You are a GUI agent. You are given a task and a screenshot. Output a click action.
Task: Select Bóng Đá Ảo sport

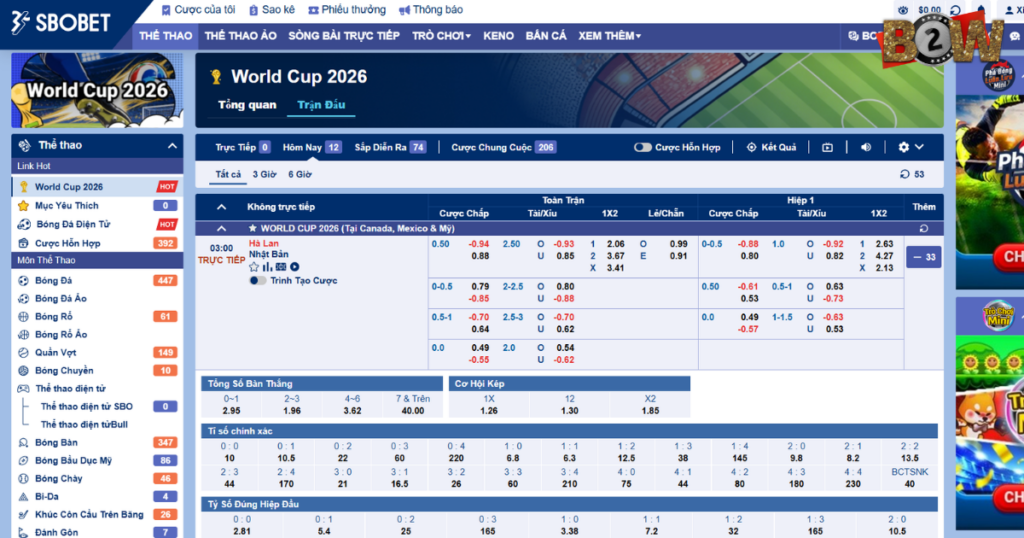pos(61,298)
